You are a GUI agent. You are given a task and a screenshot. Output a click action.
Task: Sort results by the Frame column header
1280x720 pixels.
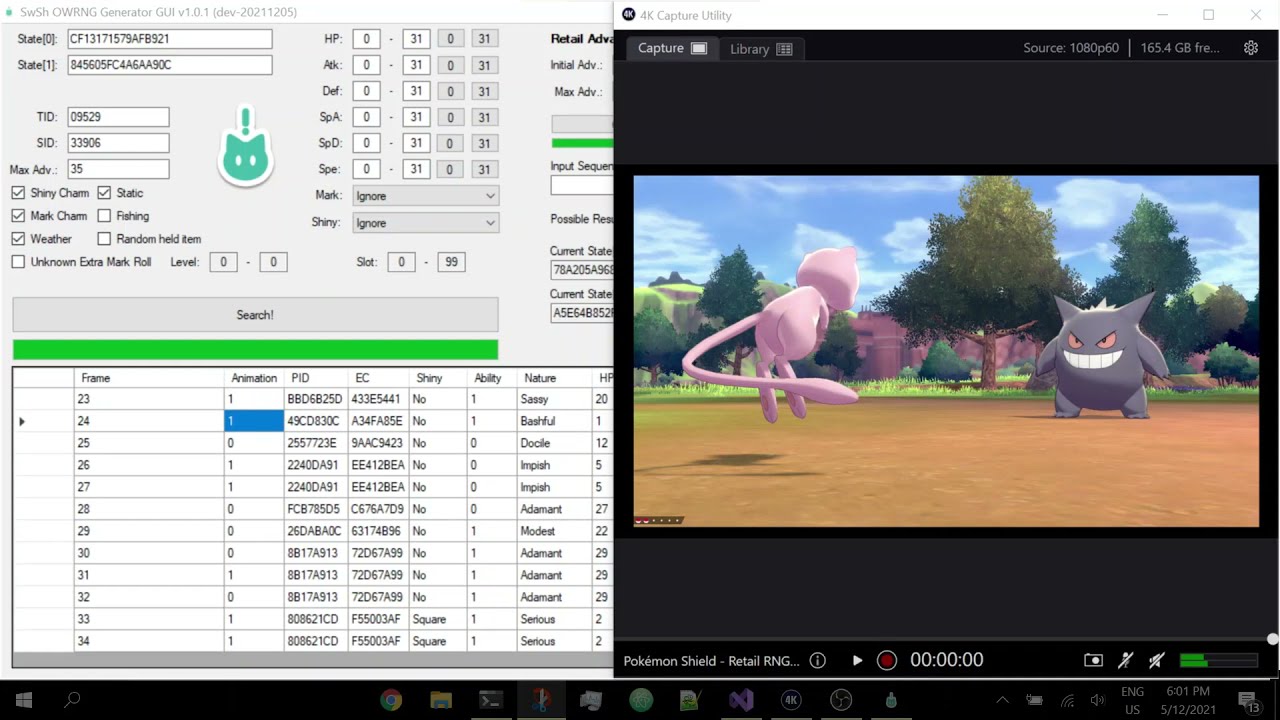[x=150, y=378]
